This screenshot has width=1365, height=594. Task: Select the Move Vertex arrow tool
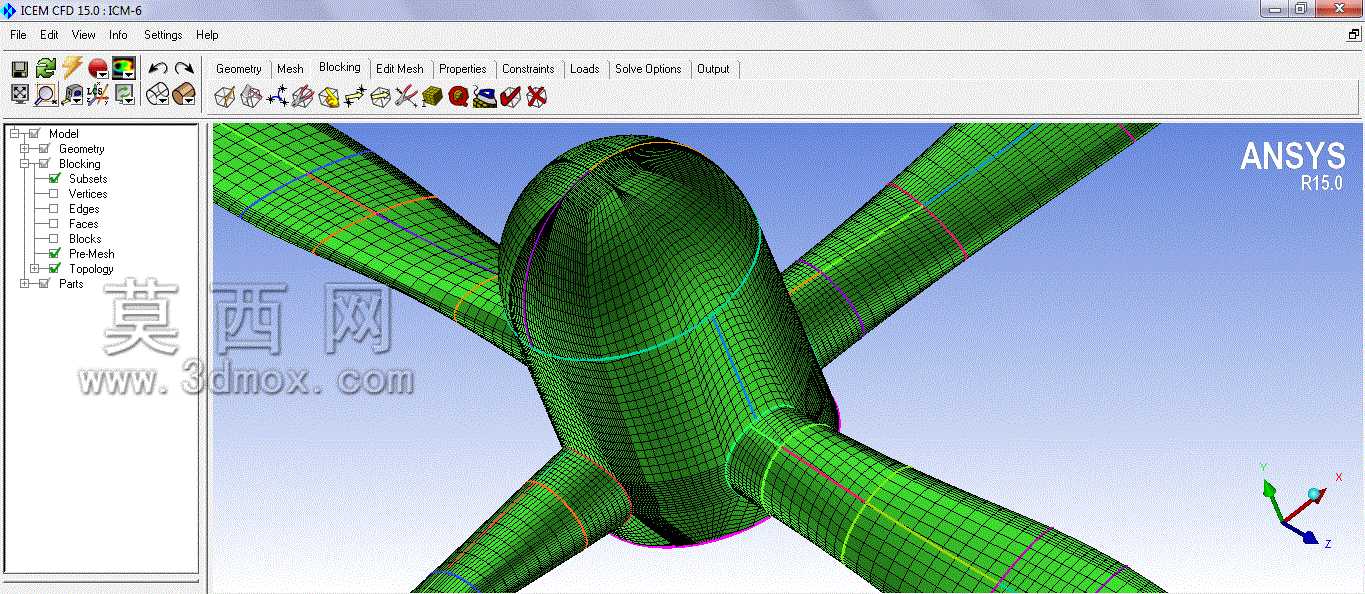pyautogui.click(x=355, y=97)
